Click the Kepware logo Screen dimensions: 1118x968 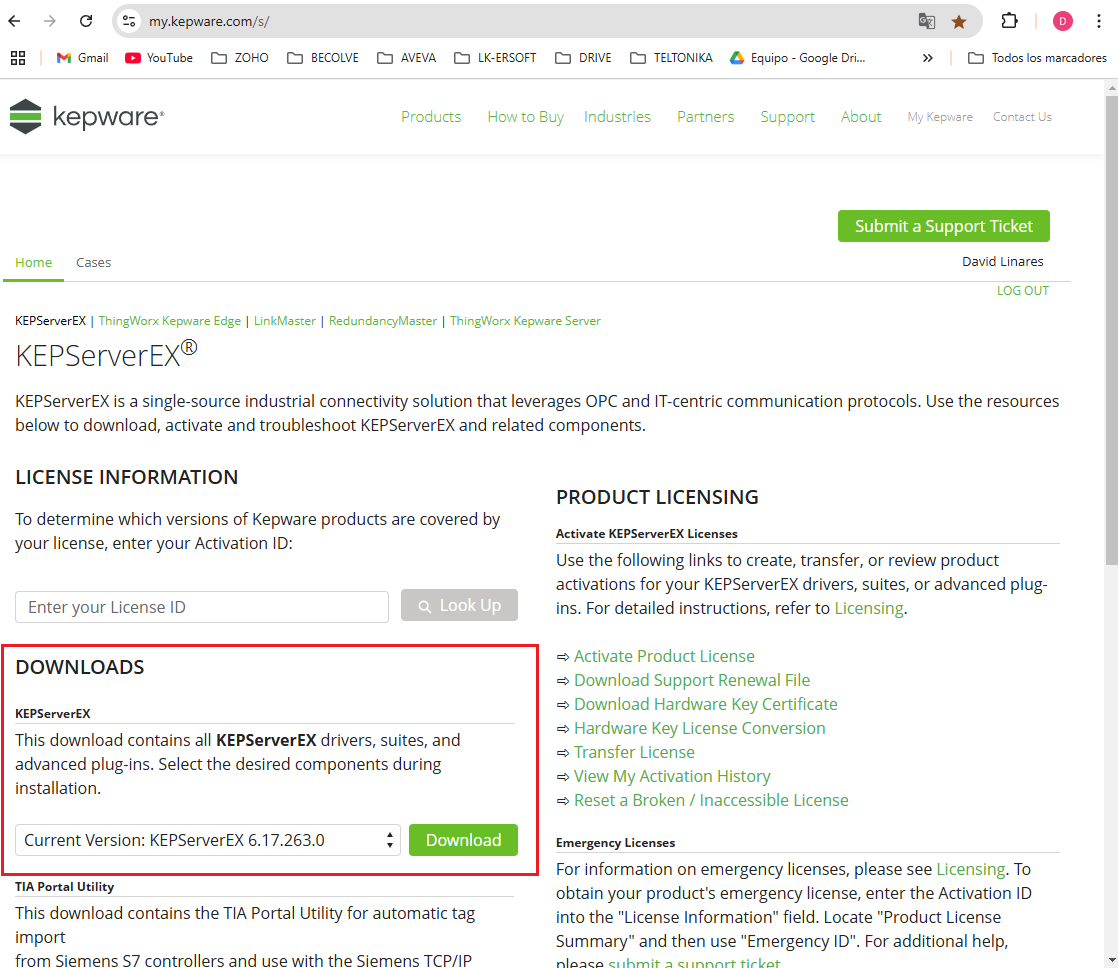[87, 116]
